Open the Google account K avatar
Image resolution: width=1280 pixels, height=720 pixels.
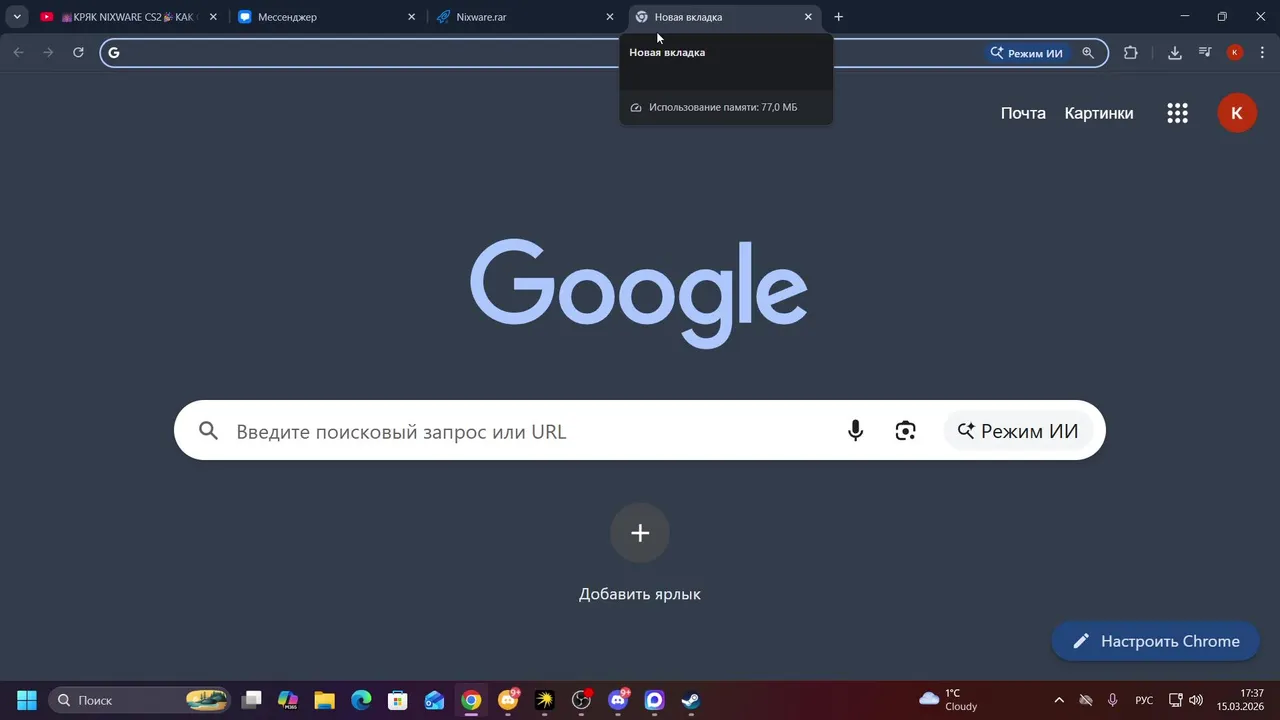(1237, 113)
